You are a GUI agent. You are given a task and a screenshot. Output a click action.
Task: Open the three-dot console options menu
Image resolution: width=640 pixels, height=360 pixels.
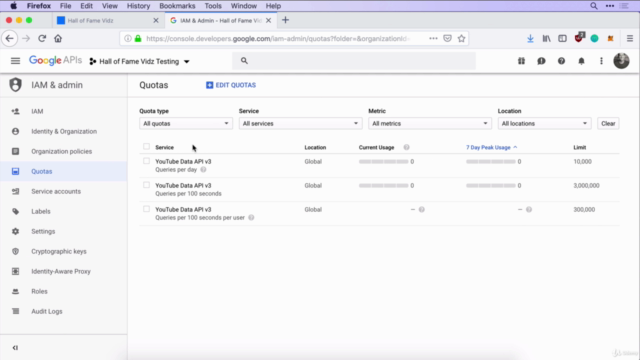tap(601, 61)
